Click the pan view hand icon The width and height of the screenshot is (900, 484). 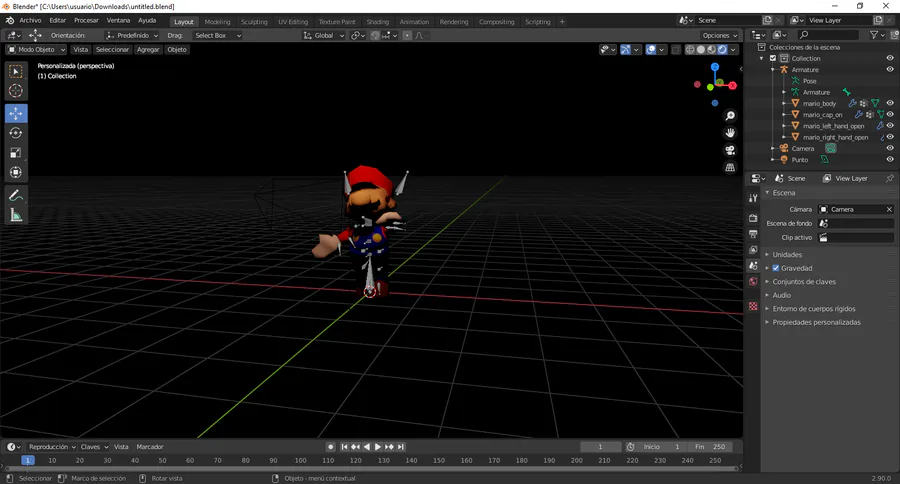[730, 133]
